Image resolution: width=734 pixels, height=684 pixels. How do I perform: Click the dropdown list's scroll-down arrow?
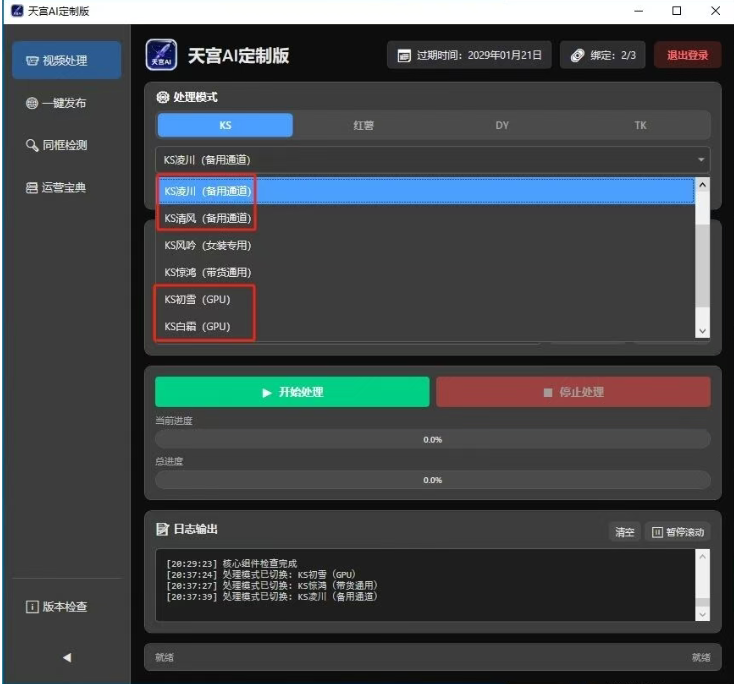coord(702,331)
